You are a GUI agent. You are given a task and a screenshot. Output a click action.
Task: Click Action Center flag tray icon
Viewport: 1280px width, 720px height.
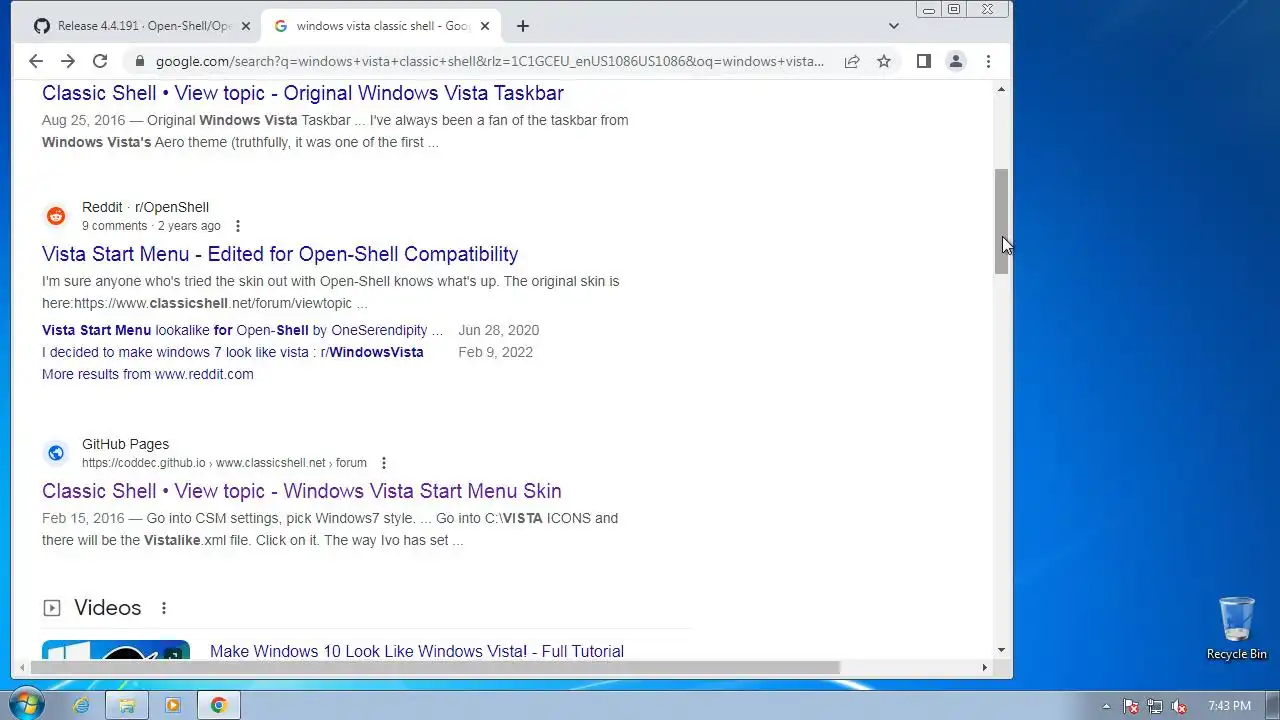tap(1131, 706)
